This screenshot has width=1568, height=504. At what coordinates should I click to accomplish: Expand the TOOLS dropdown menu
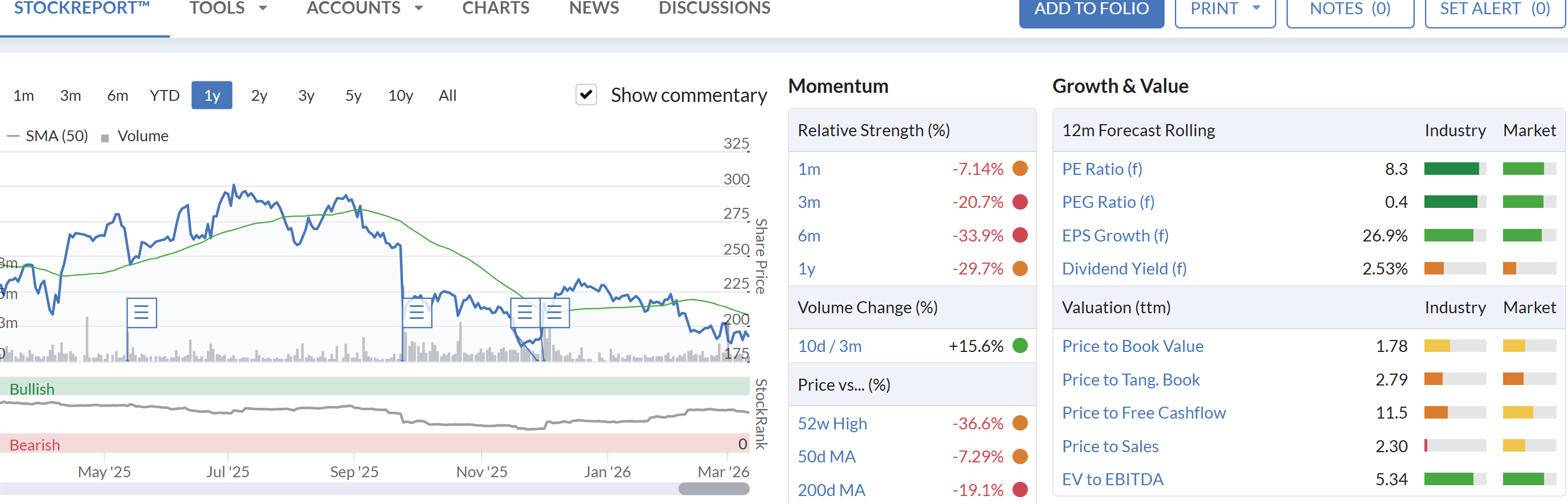228,9
